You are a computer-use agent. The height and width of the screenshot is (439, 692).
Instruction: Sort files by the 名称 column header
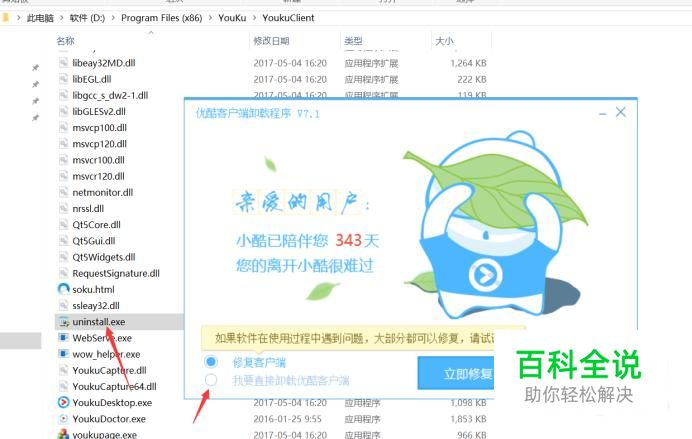coord(65,41)
